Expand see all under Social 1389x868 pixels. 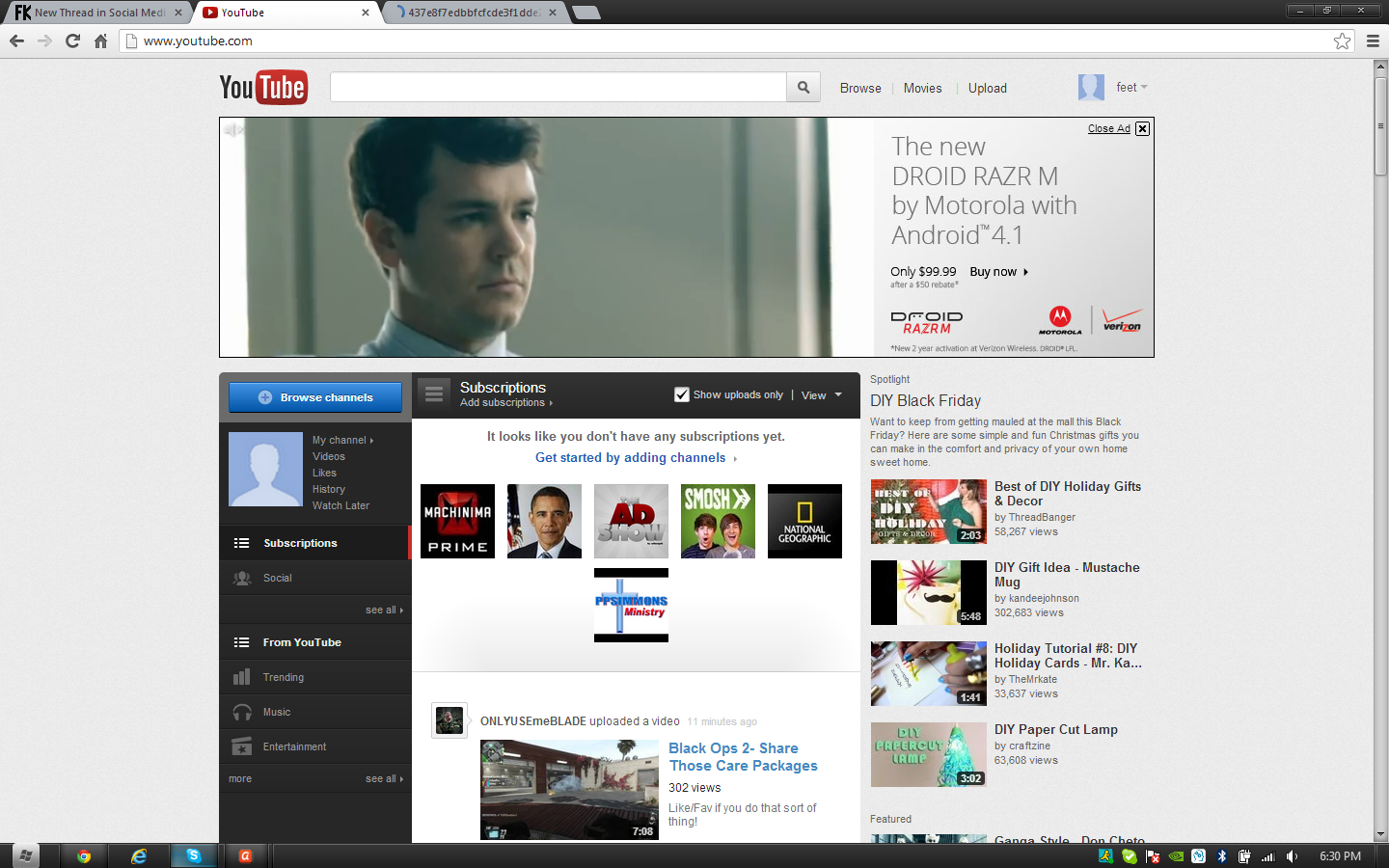click(384, 610)
